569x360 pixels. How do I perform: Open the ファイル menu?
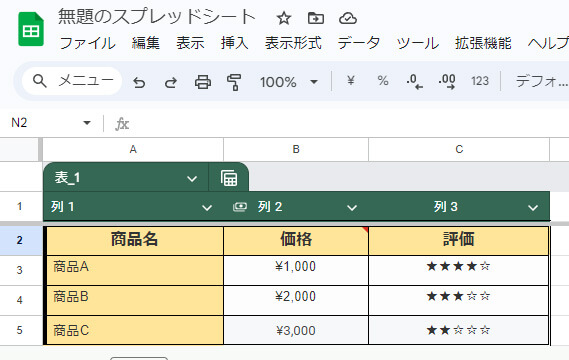pos(87,44)
